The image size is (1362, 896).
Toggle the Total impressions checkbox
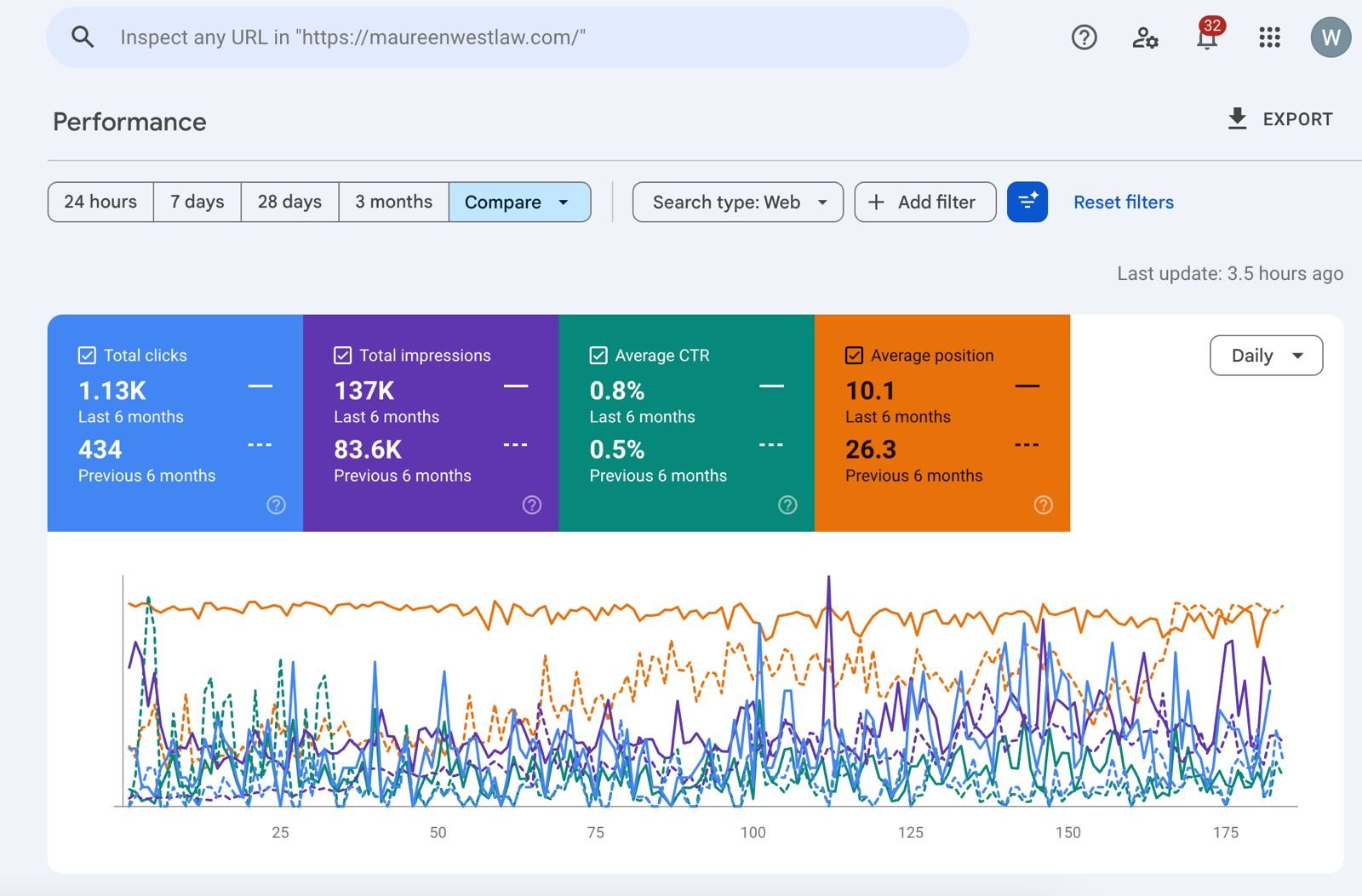coord(342,356)
